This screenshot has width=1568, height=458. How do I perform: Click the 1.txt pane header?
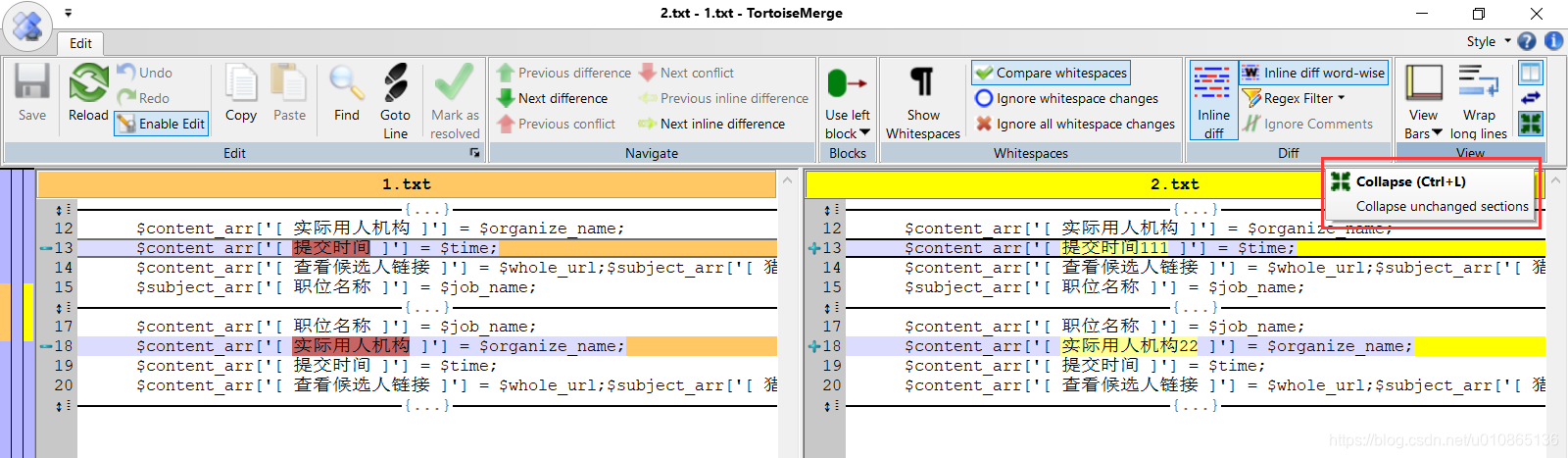click(407, 184)
